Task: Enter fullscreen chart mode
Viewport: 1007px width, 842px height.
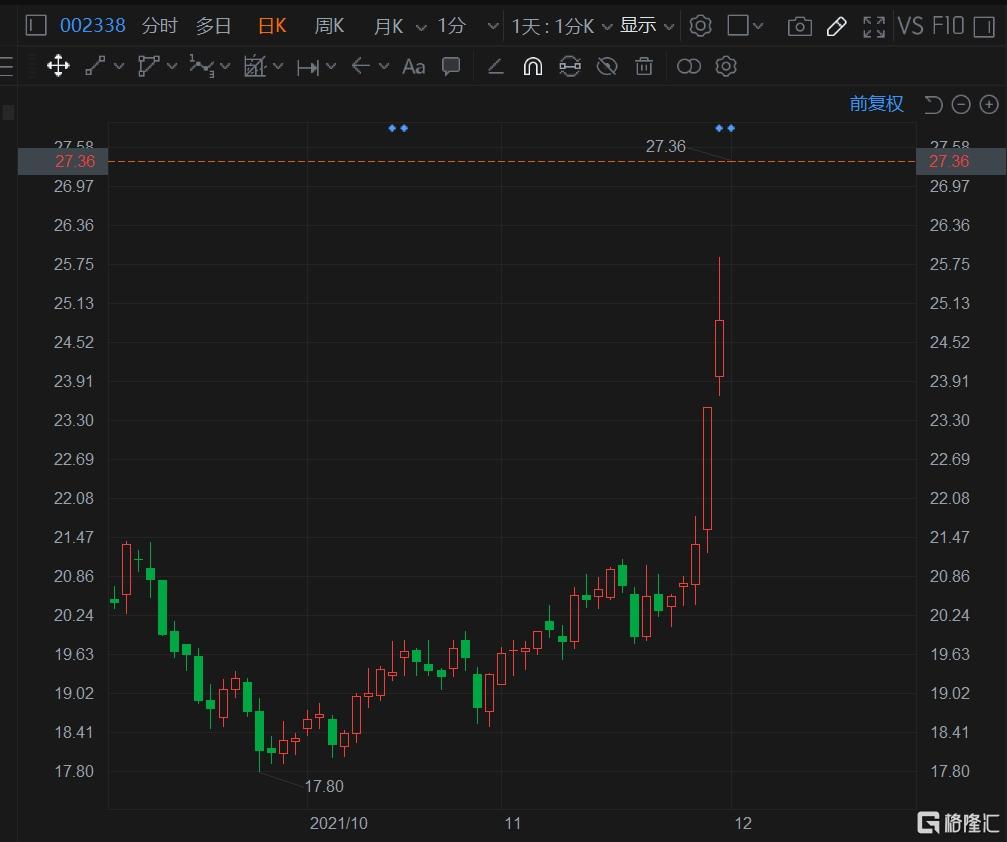Action: 874,26
